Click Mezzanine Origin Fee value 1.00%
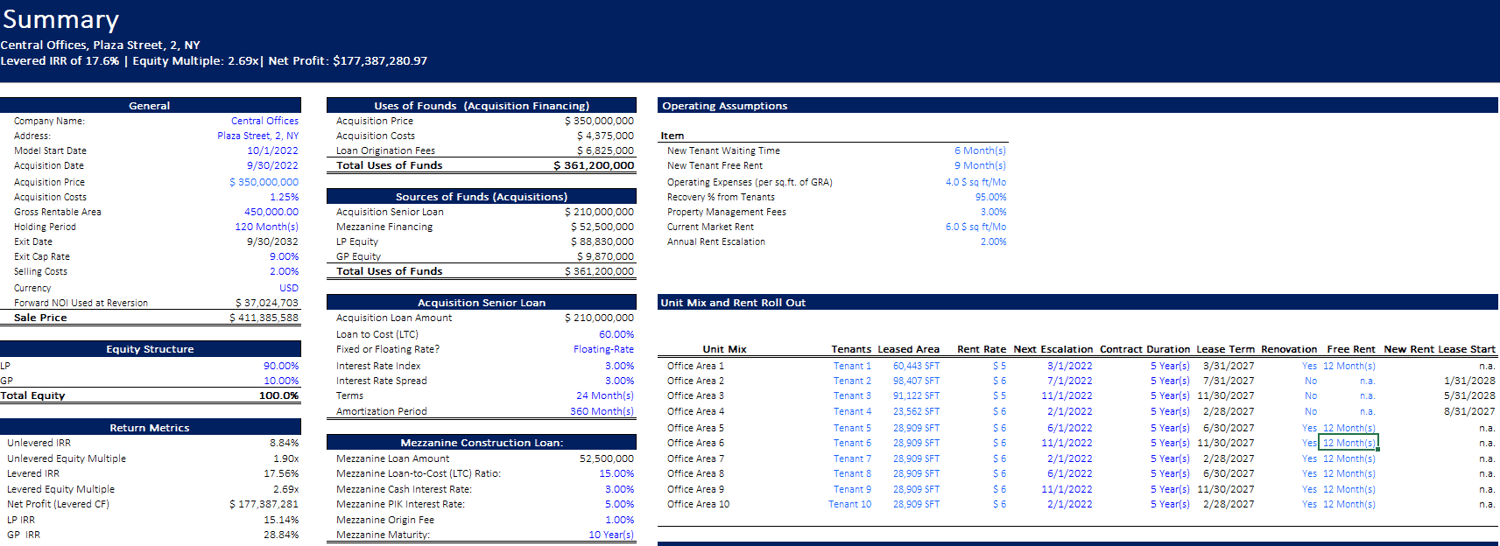The image size is (1500, 546). pyautogui.click(x=620, y=520)
